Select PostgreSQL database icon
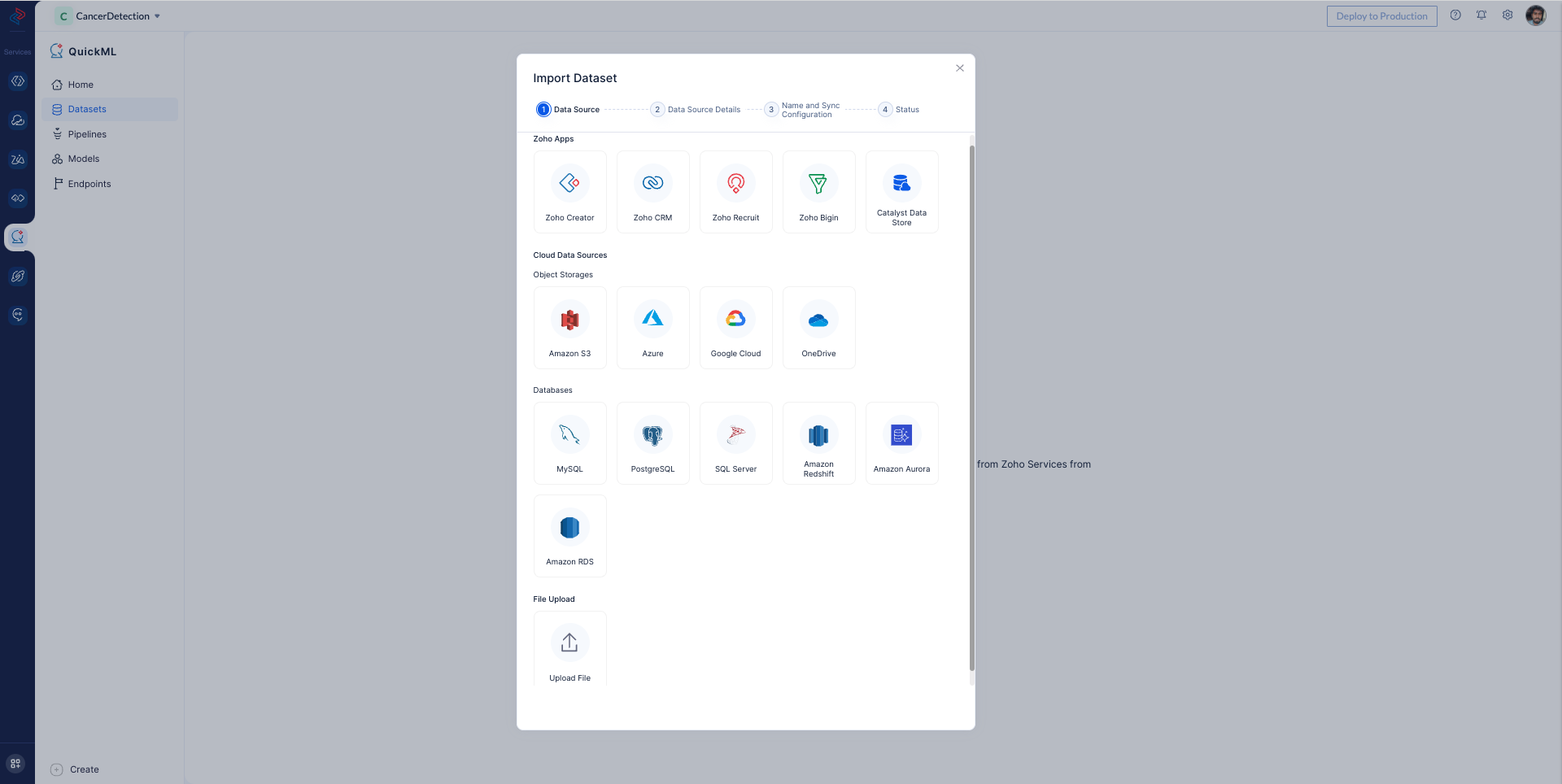The image size is (1562, 784). (x=652, y=443)
